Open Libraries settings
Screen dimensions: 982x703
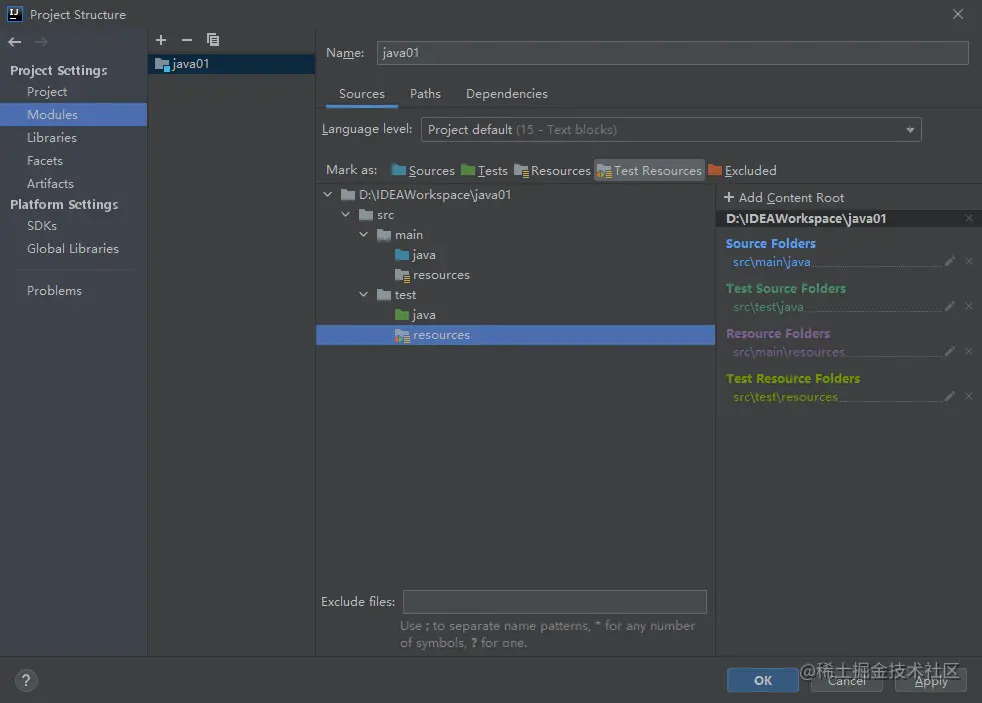(52, 138)
